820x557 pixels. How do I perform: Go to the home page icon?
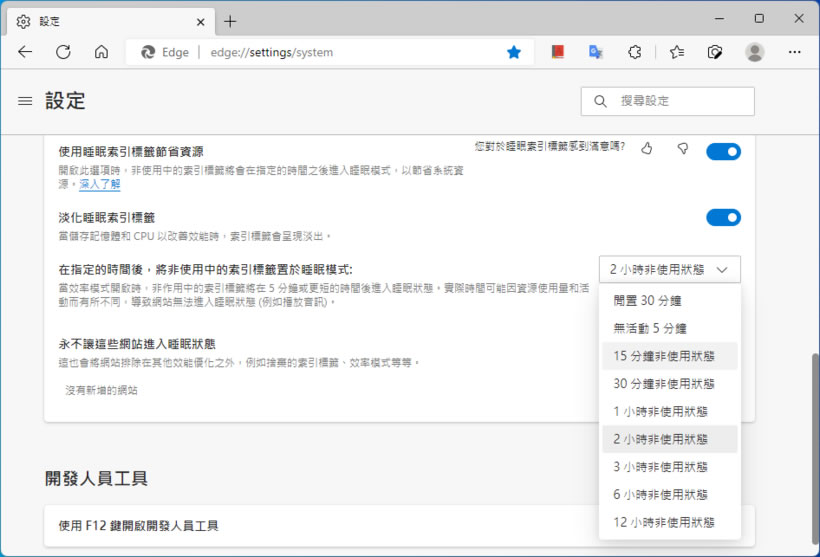101,52
